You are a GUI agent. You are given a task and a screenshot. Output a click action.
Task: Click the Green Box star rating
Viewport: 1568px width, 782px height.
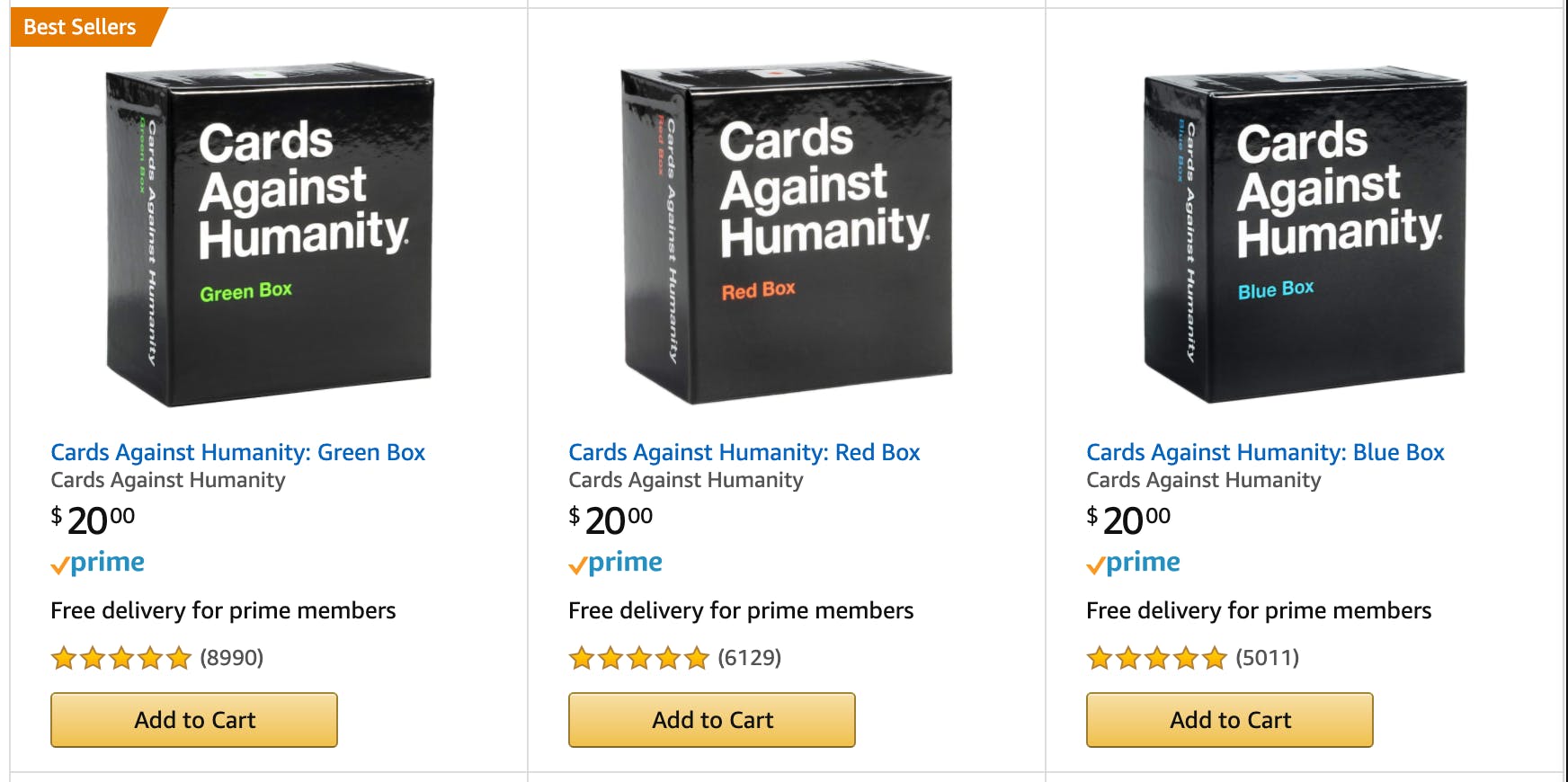point(121,658)
